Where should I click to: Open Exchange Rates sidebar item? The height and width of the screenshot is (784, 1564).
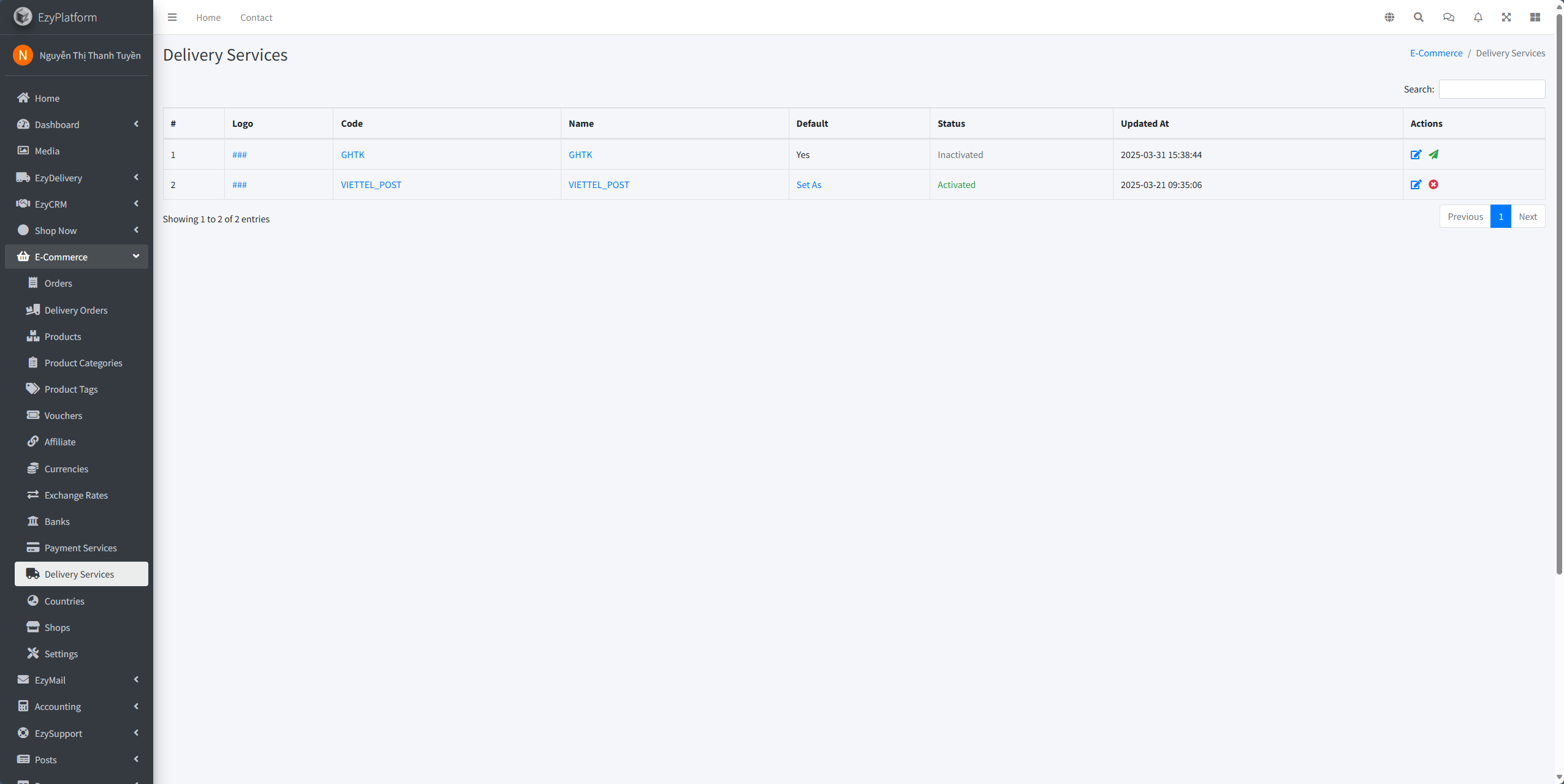coord(82,495)
